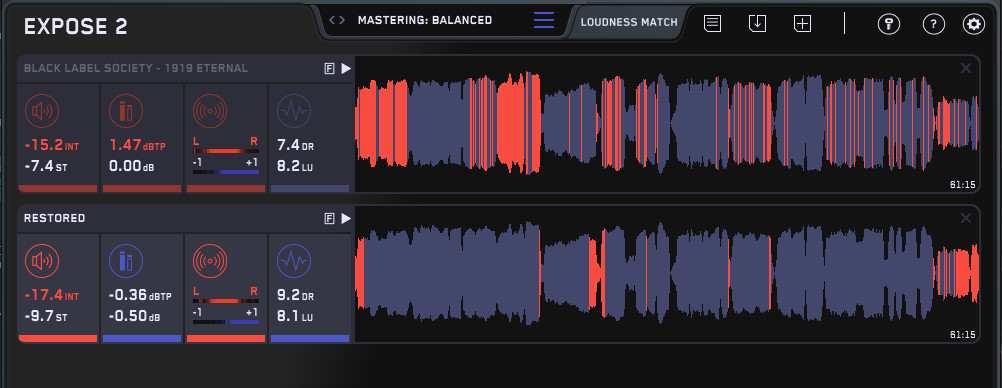Open the settings gear icon
Image resolution: width=1002 pixels, height=388 pixels.
coord(974,24)
